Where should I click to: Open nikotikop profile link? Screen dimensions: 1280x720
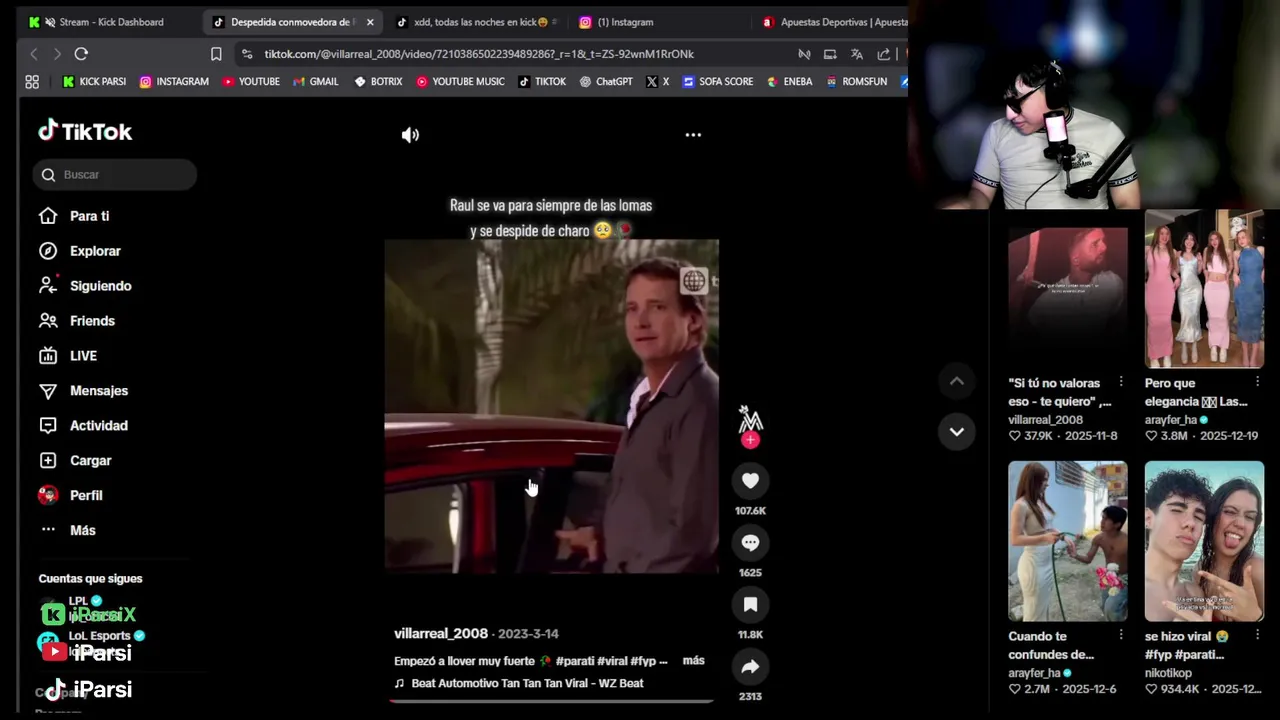[1168, 673]
